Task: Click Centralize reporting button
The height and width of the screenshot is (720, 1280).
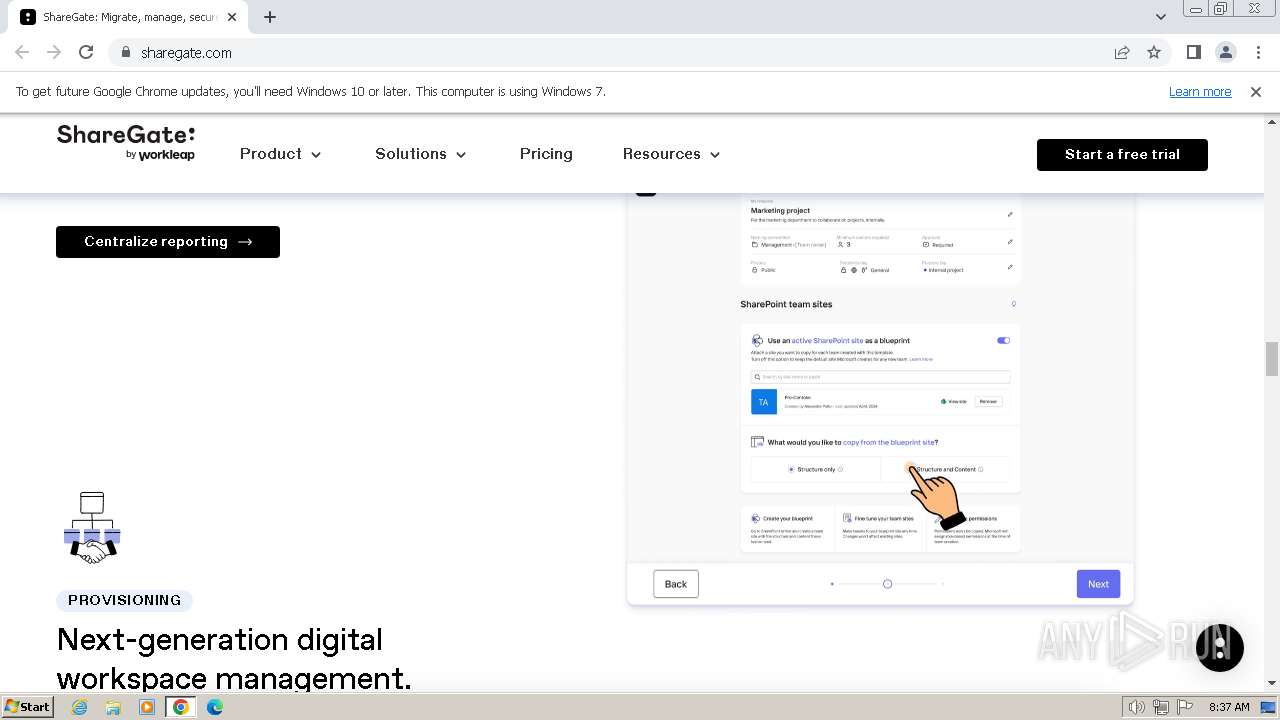Action: pyautogui.click(x=168, y=241)
